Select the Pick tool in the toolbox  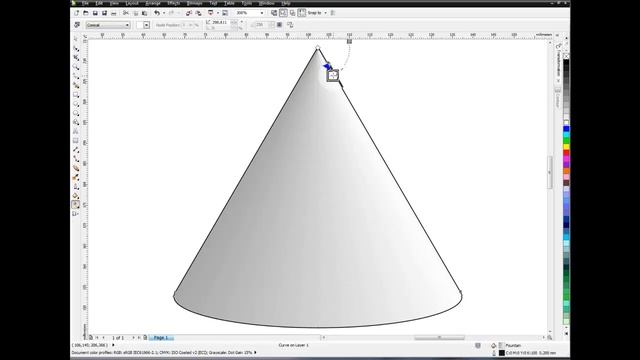76,39
